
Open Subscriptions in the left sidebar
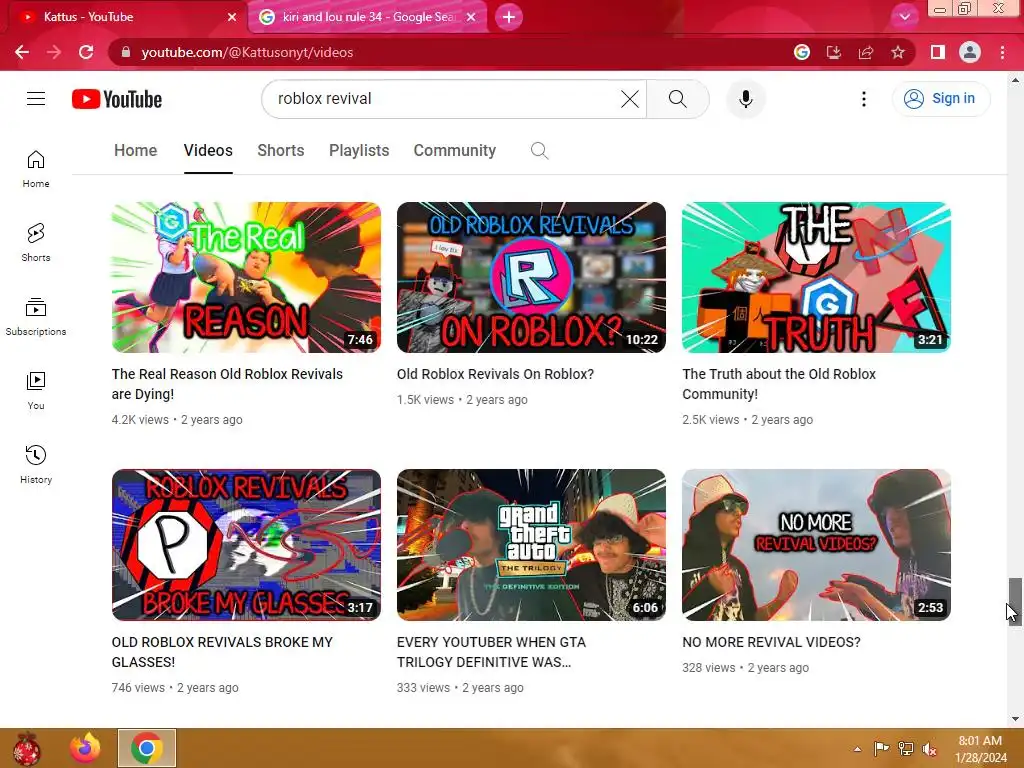[36, 317]
